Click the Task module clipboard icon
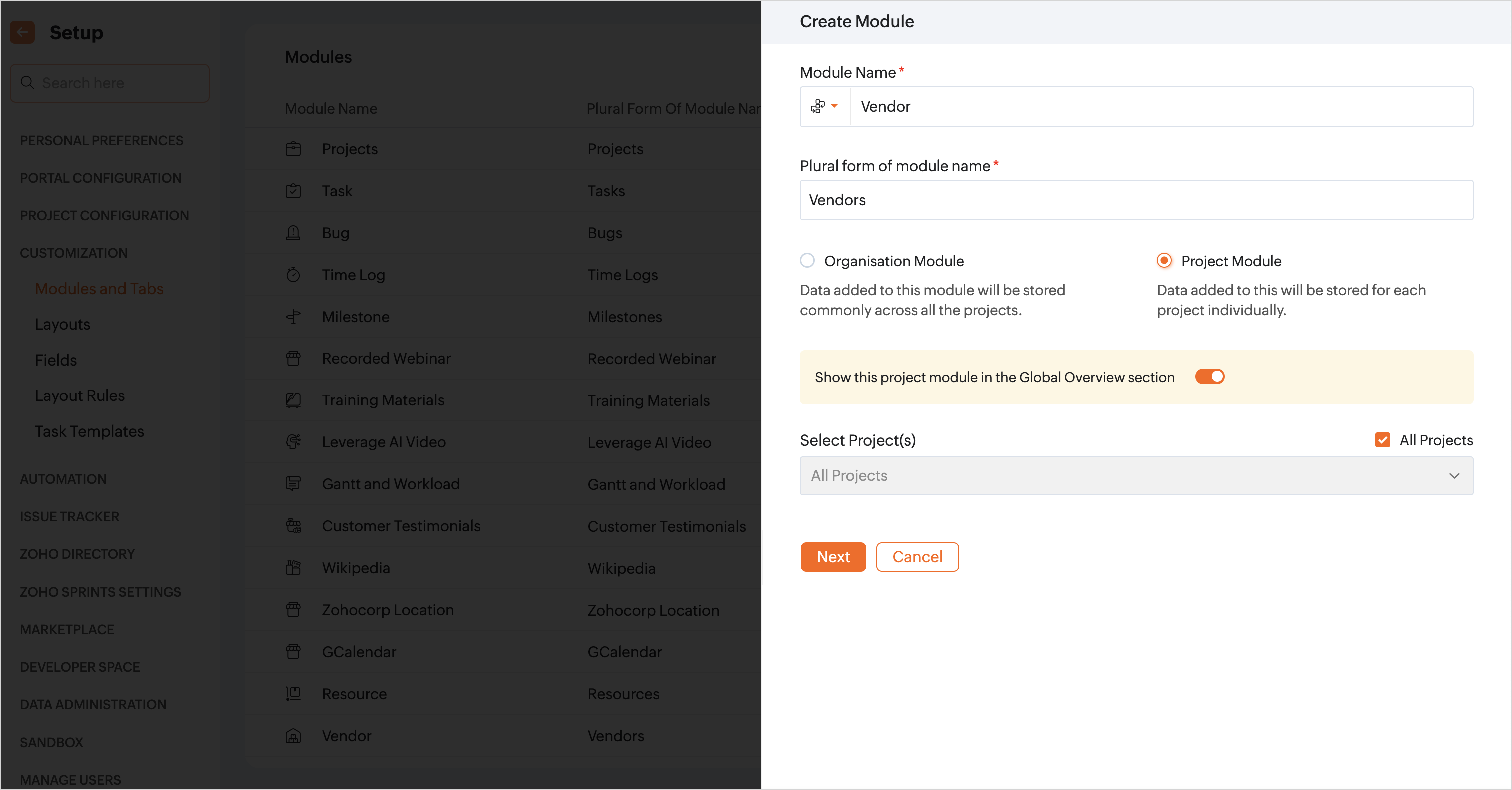 click(293, 191)
